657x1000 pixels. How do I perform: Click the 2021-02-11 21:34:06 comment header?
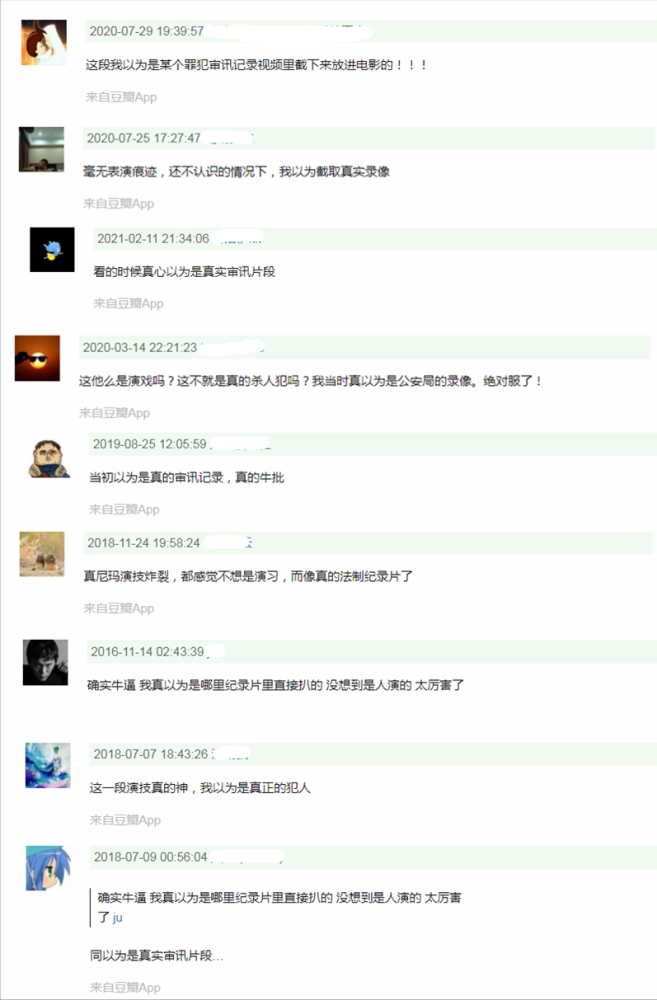point(374,239)
